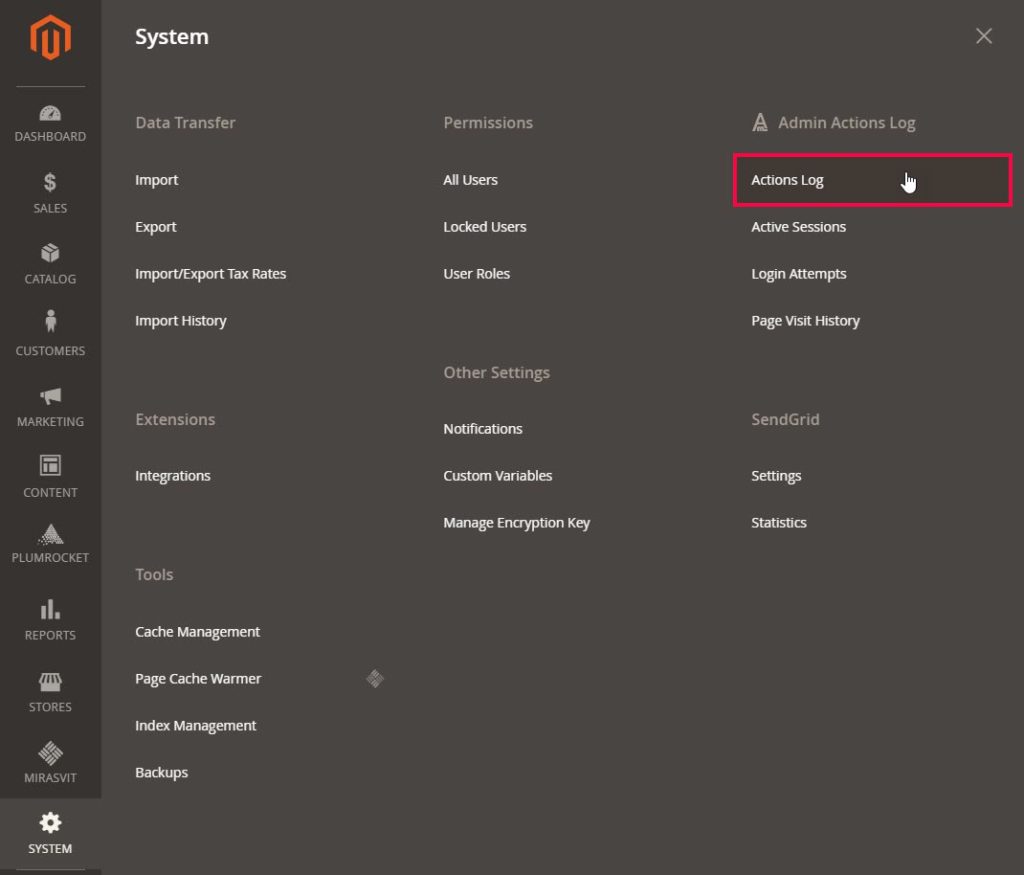Open Notifications under Other Settings
The width and height of the screenshot is (1024, 875).
[x=483, y=429]
